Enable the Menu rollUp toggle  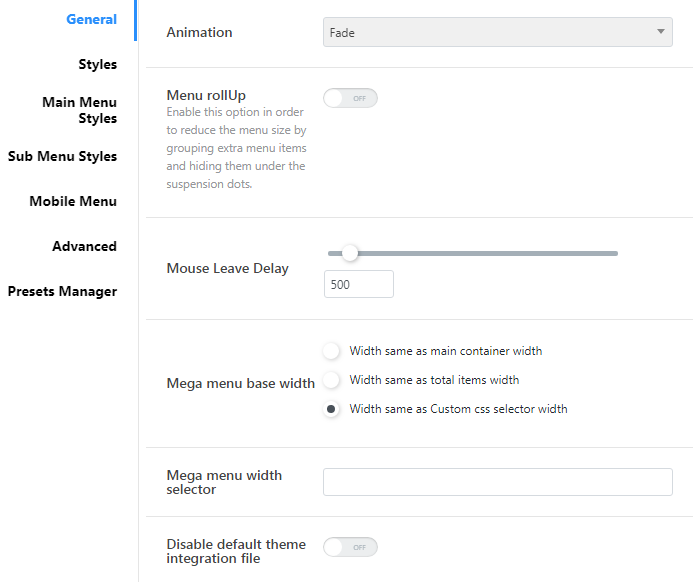(x=350, y=98)
